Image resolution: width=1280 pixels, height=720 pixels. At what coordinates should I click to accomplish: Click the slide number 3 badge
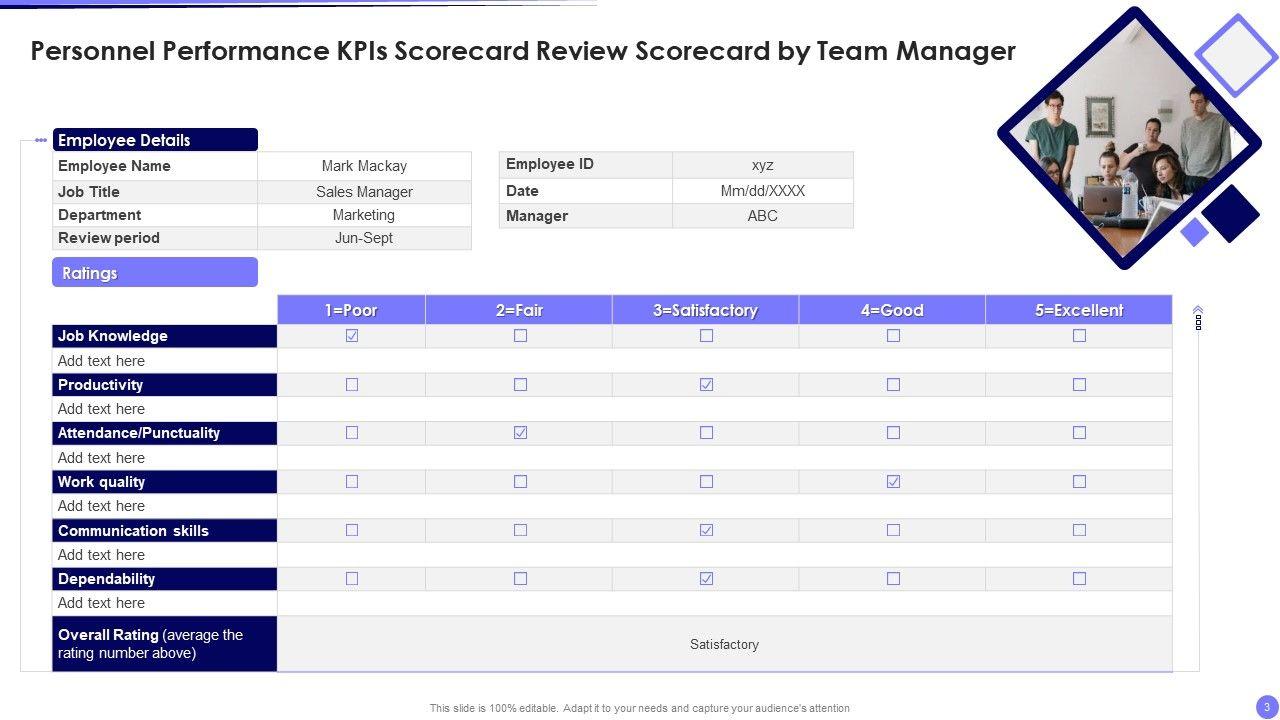pyautogui.click(x=1267, y=707)
